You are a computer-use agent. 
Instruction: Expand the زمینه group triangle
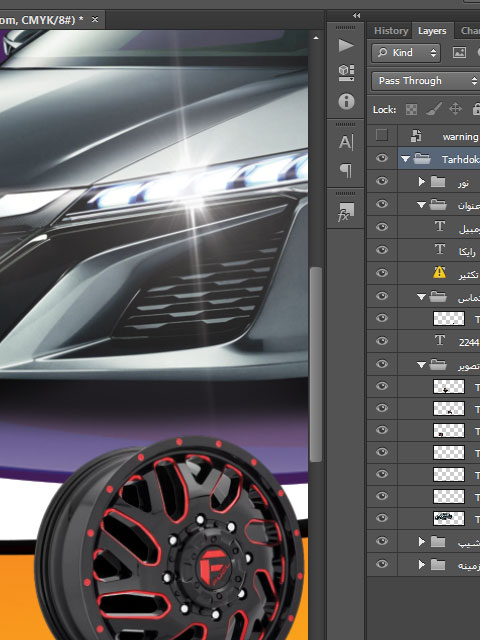tap(422, 564)
